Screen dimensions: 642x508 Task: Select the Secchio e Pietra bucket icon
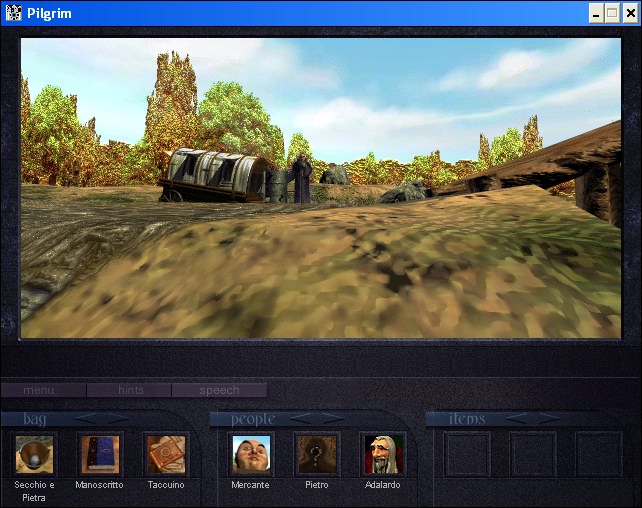tap(34, 454)
